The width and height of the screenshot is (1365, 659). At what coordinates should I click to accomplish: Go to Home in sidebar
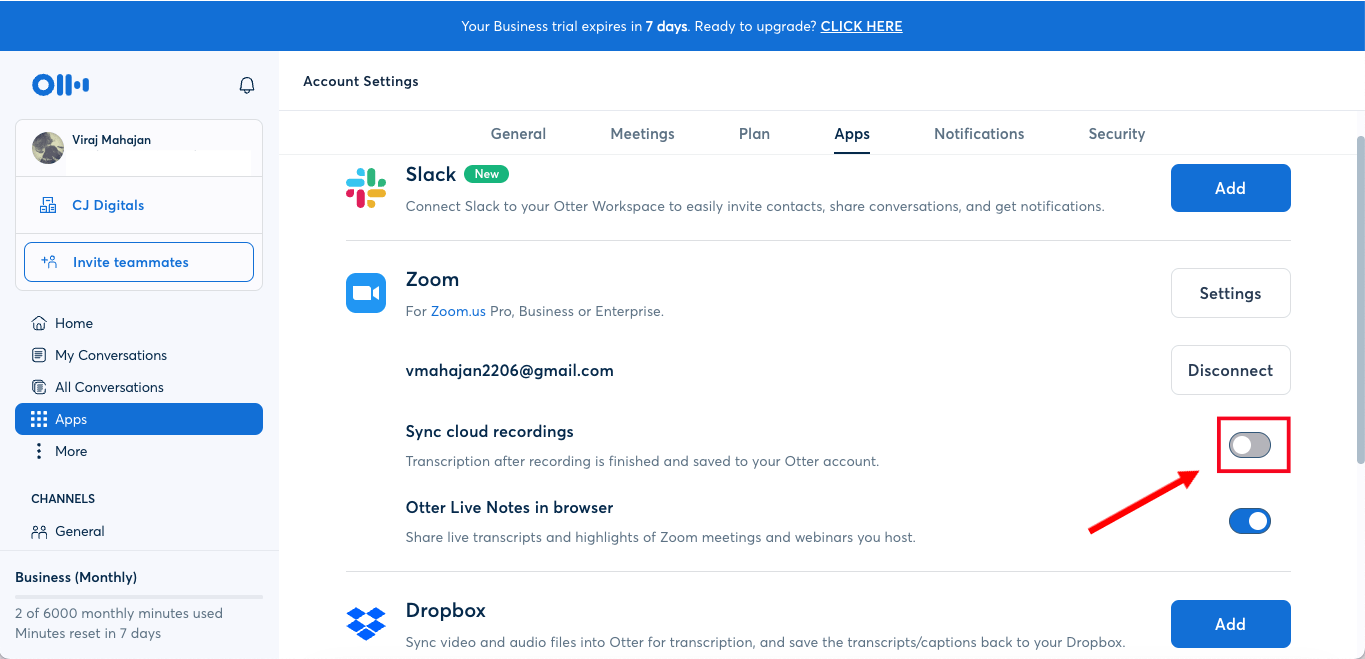point(139,323)
